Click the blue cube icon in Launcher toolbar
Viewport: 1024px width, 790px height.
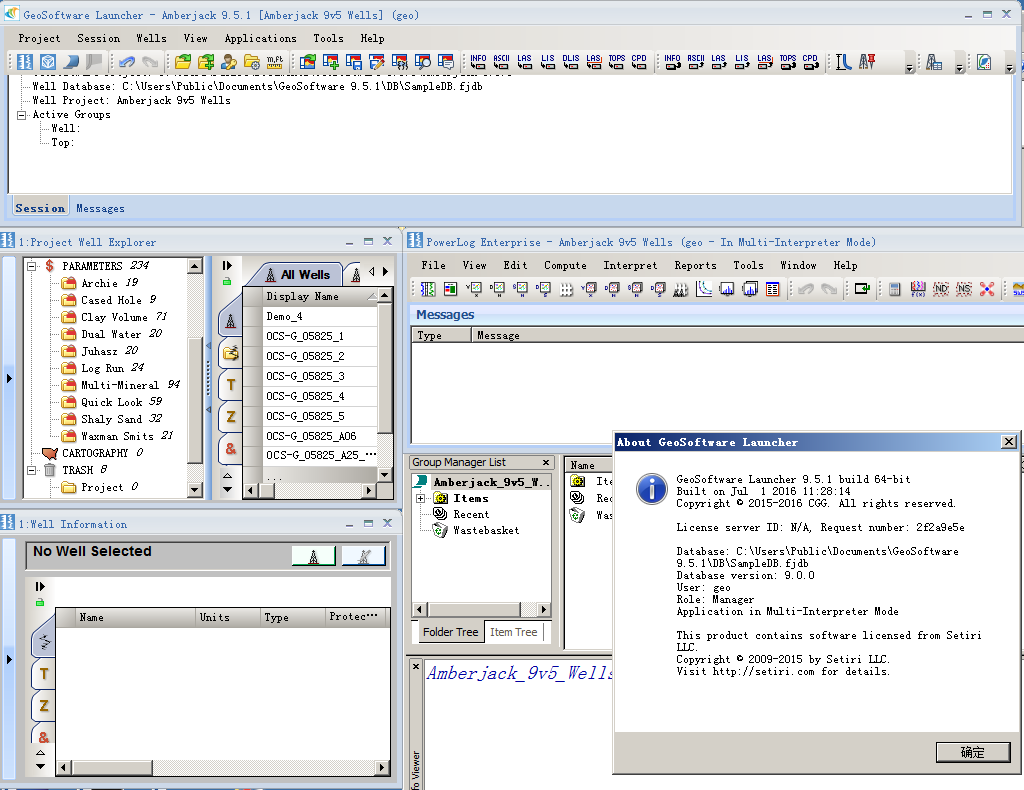[48, 62]
